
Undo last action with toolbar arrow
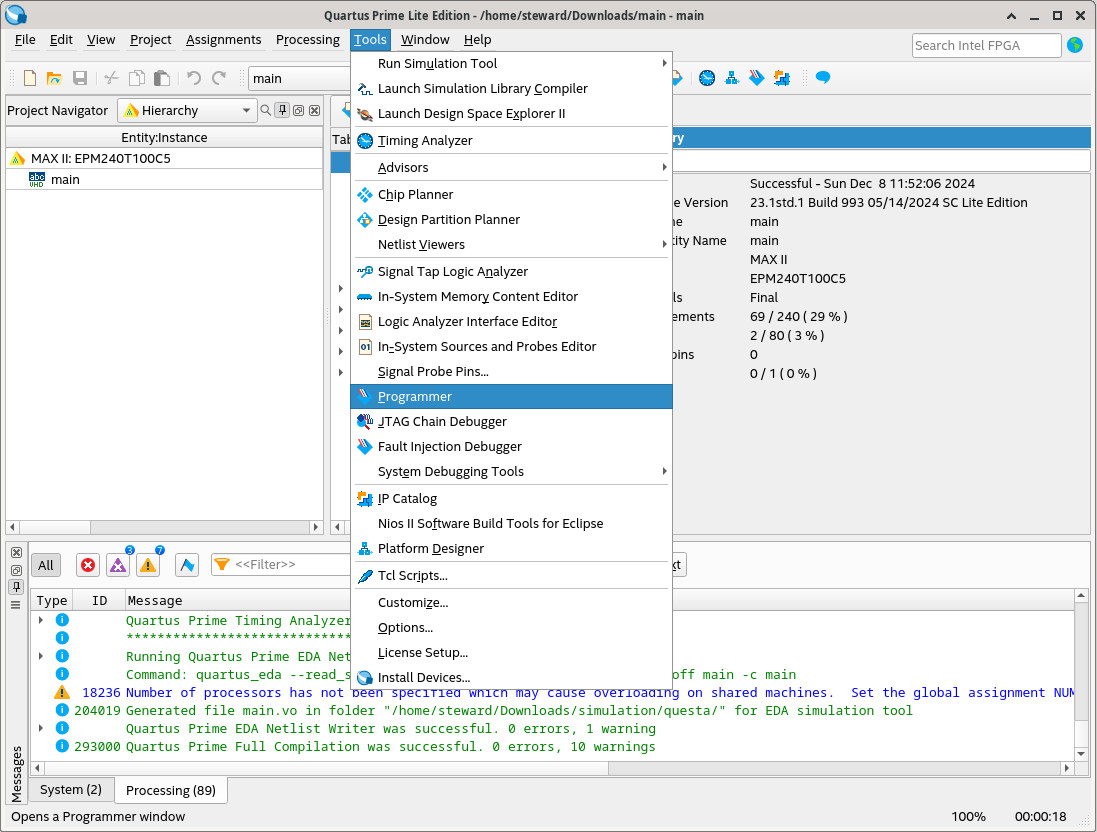194,78
